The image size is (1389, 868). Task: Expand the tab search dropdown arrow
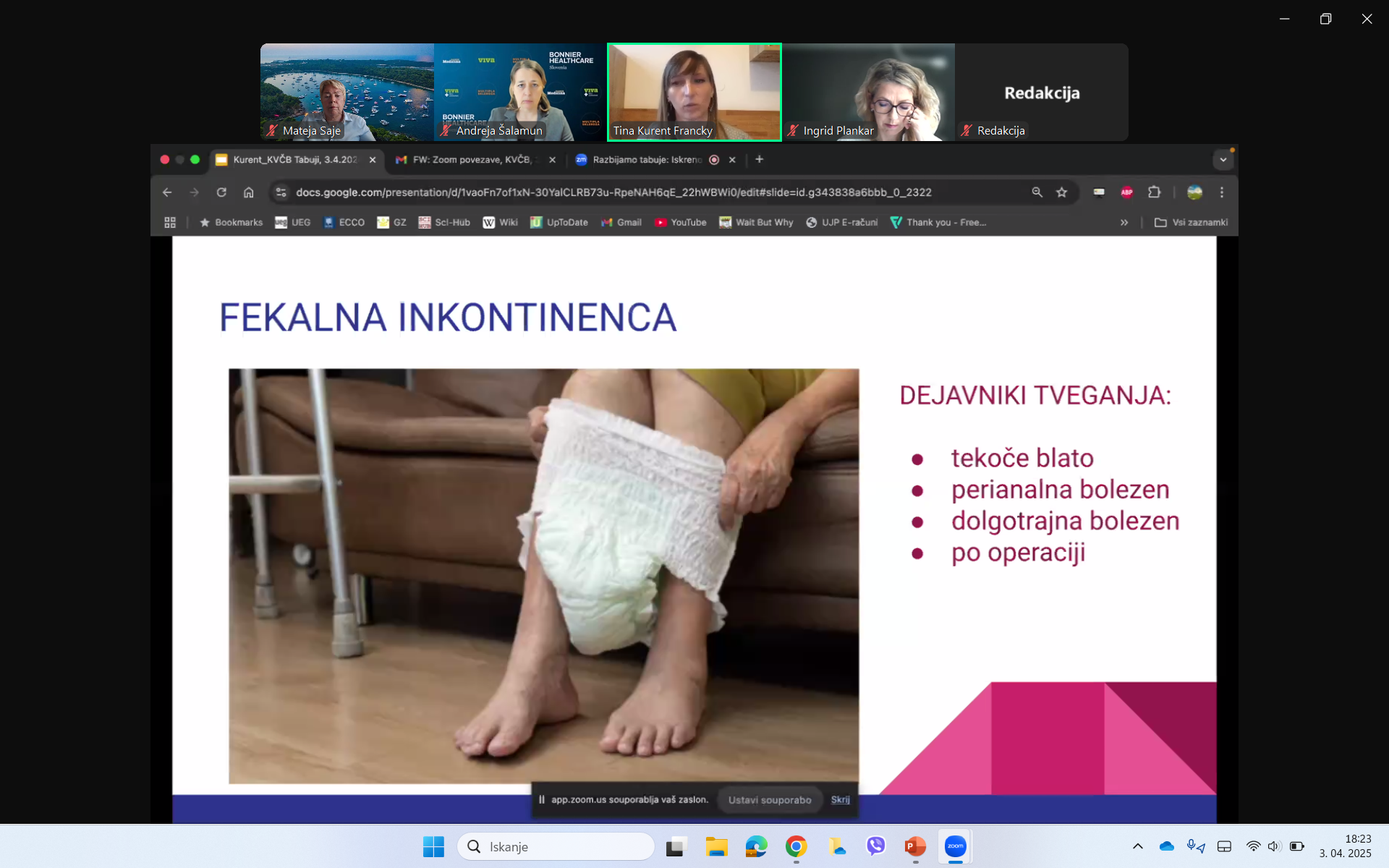pyautogui.click(x=1223, y=160)
